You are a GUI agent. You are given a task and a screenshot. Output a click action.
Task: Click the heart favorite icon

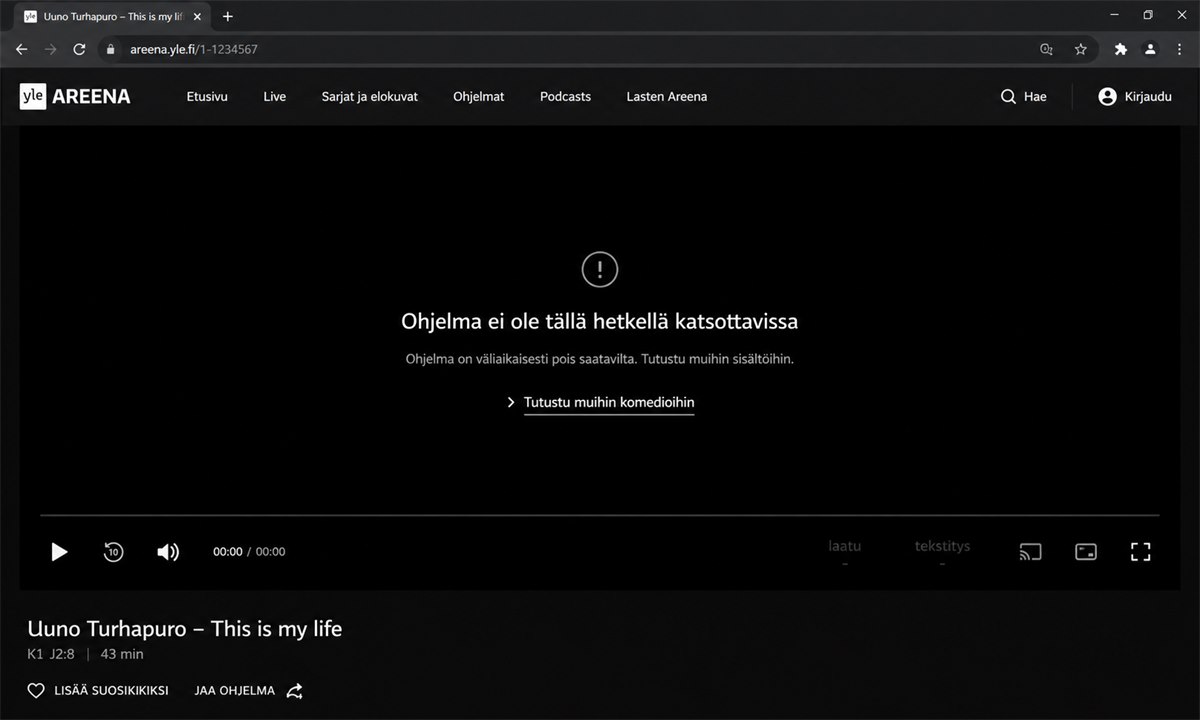36,691
